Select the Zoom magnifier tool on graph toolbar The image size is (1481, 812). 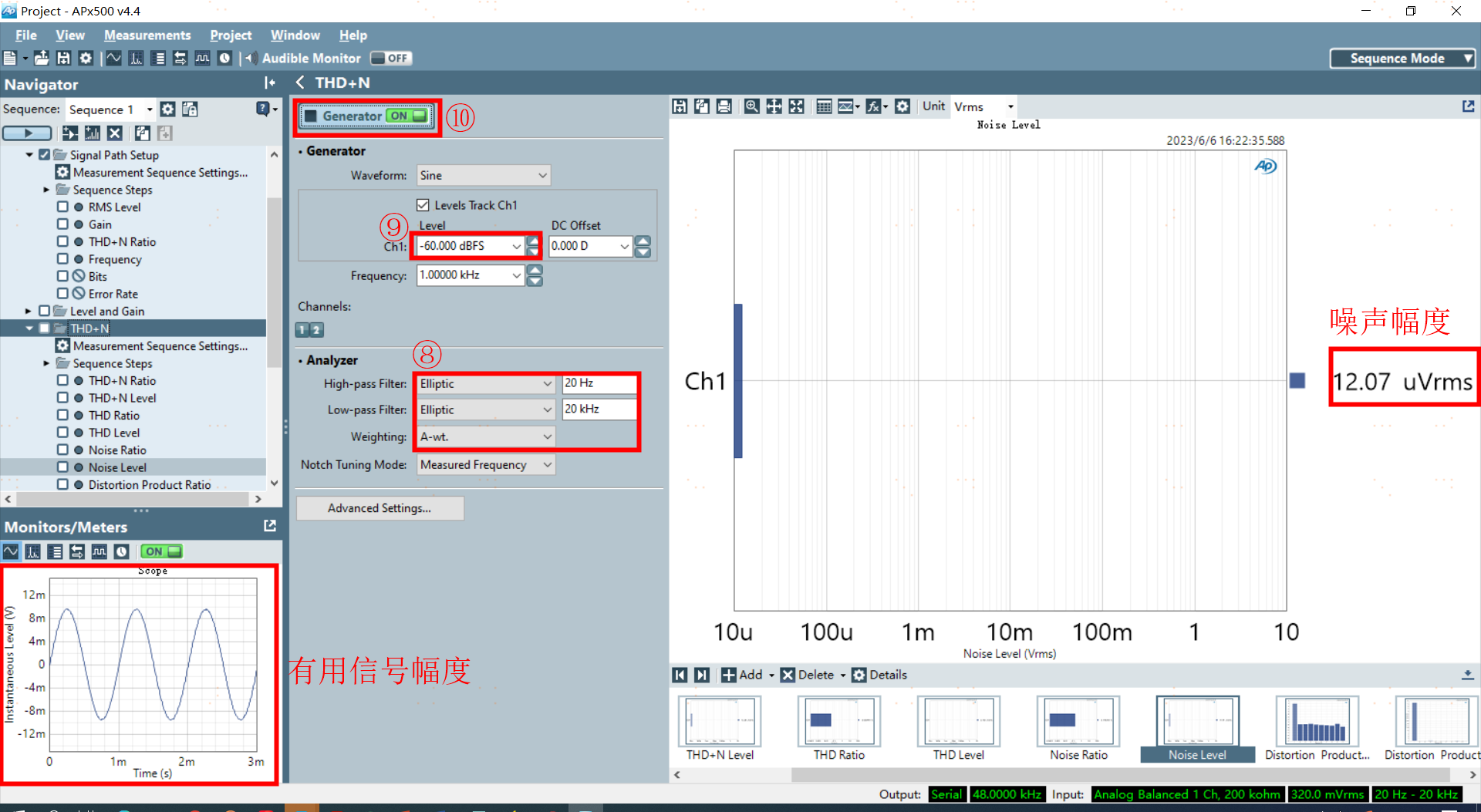point(752,106)
